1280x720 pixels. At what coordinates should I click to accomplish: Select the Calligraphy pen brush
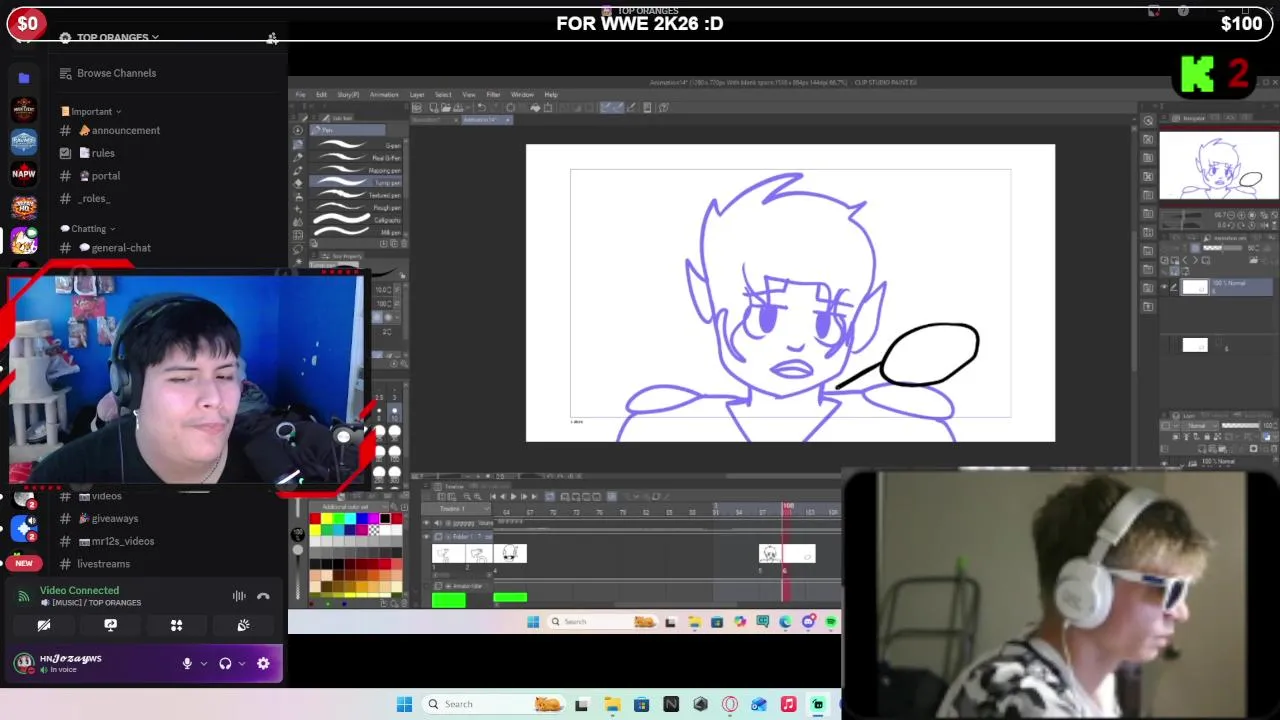[356, 219]
